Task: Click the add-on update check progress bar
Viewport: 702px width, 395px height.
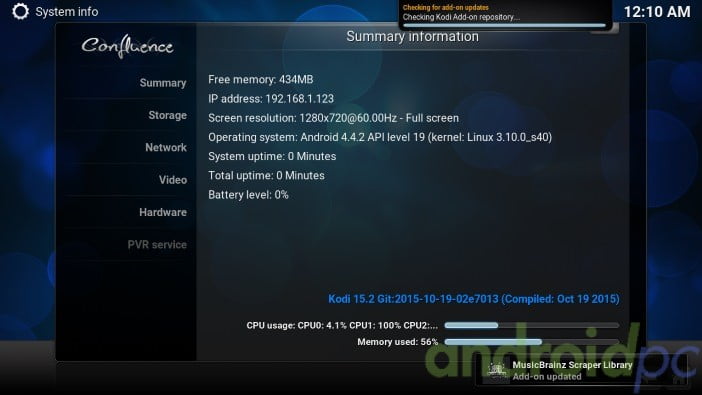Action: coord(504,26)
